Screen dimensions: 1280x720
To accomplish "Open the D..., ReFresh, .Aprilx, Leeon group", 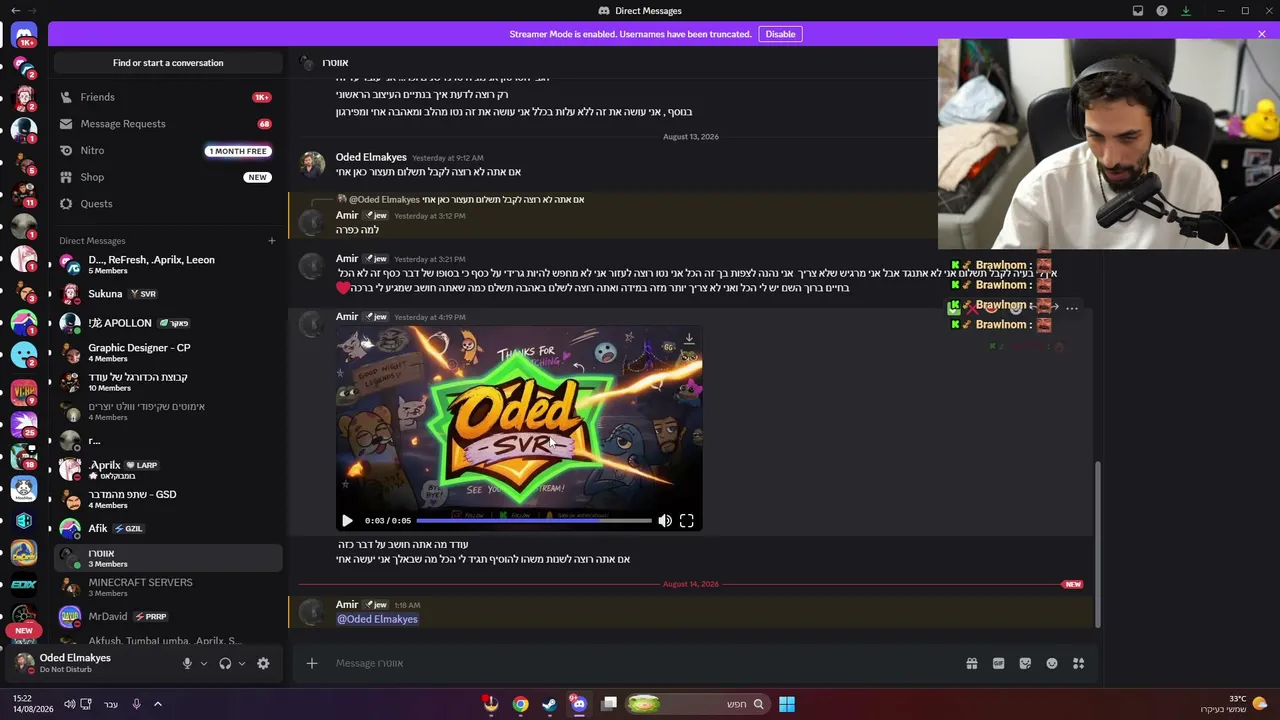I will (166, 264).
